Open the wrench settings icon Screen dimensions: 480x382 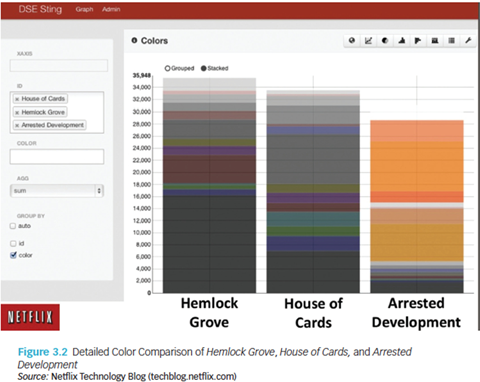point(468,41)
